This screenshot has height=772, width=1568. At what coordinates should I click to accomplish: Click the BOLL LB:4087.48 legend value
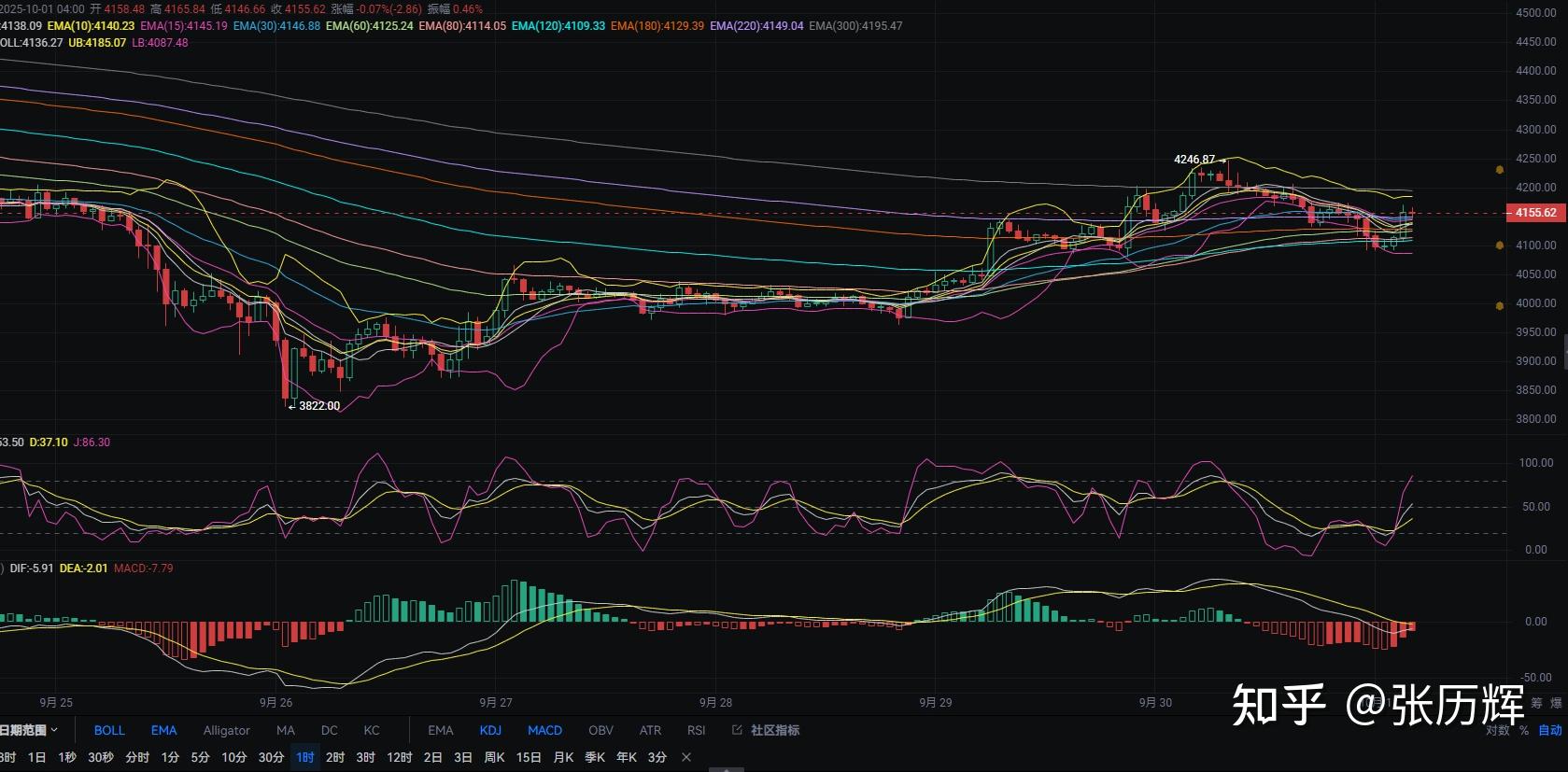pyautogui.click(x=160, y=43)
